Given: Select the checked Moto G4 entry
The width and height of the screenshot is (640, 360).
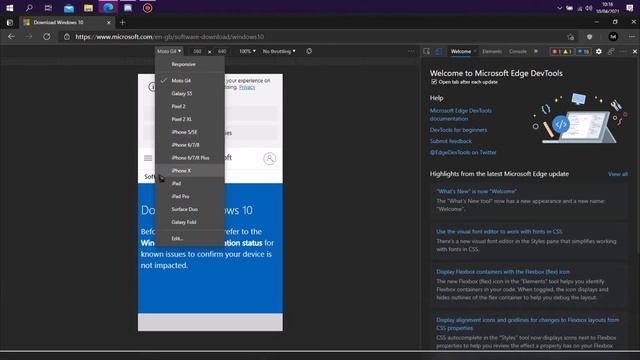Looking at the screenshot, I should (x=190, y=80).
